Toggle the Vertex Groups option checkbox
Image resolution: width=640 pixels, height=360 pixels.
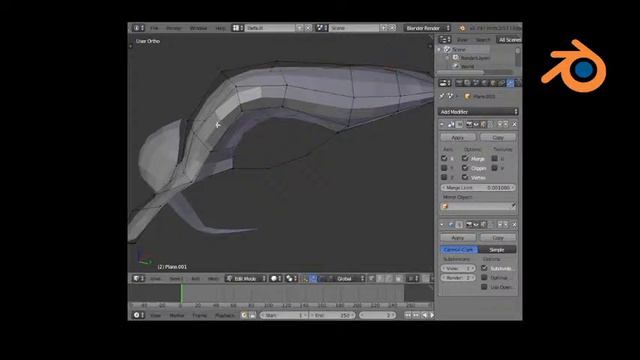coord(465,177)
